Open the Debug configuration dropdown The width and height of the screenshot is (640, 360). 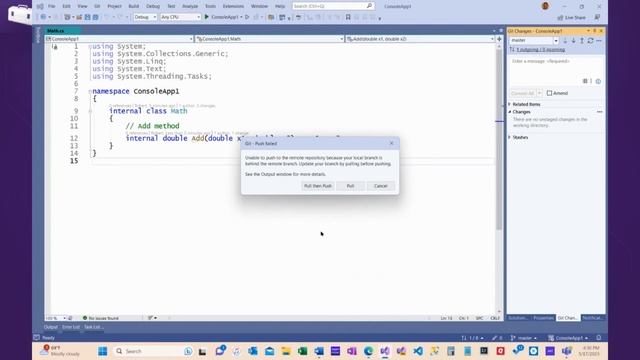(145, 17)
